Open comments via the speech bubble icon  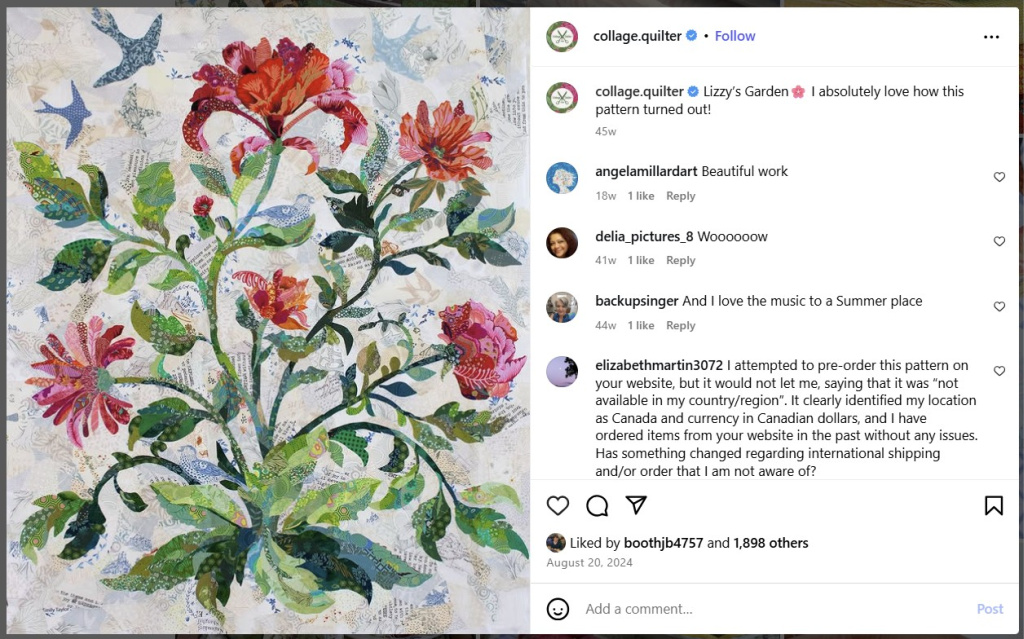pos(597,506)
